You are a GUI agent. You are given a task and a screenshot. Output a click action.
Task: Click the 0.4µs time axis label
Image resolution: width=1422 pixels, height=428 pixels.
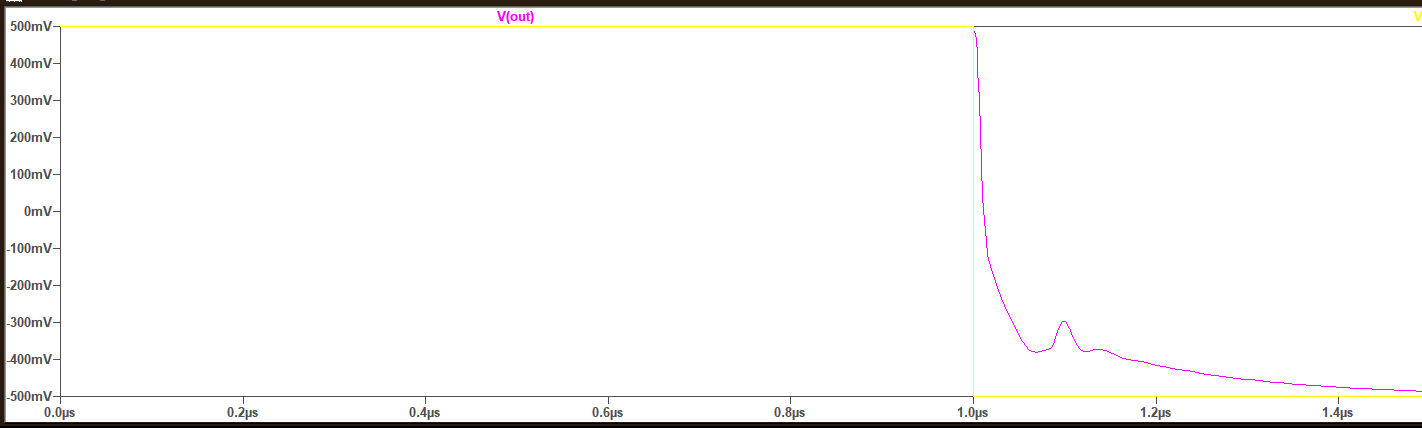point(425,413)
